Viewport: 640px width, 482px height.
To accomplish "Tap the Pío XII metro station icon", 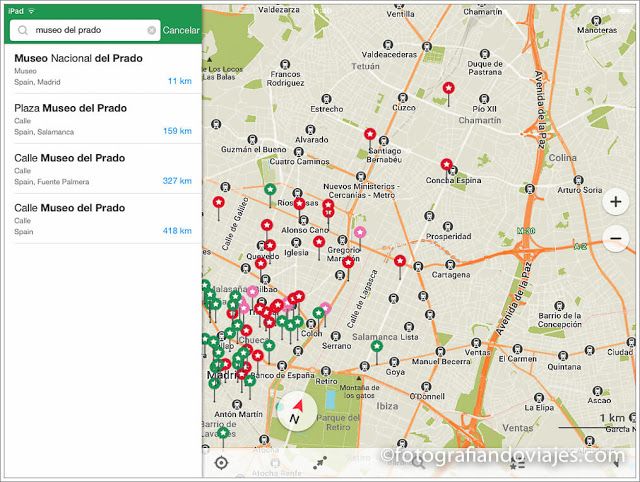I will click(x=484, y=99).
